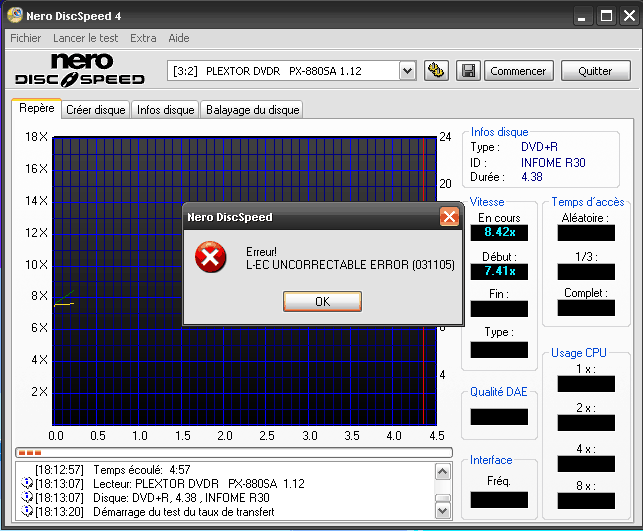This screenshot has height=531, width=643.
Task: Click the Durée value 4.38
Action: pos(531,177)
